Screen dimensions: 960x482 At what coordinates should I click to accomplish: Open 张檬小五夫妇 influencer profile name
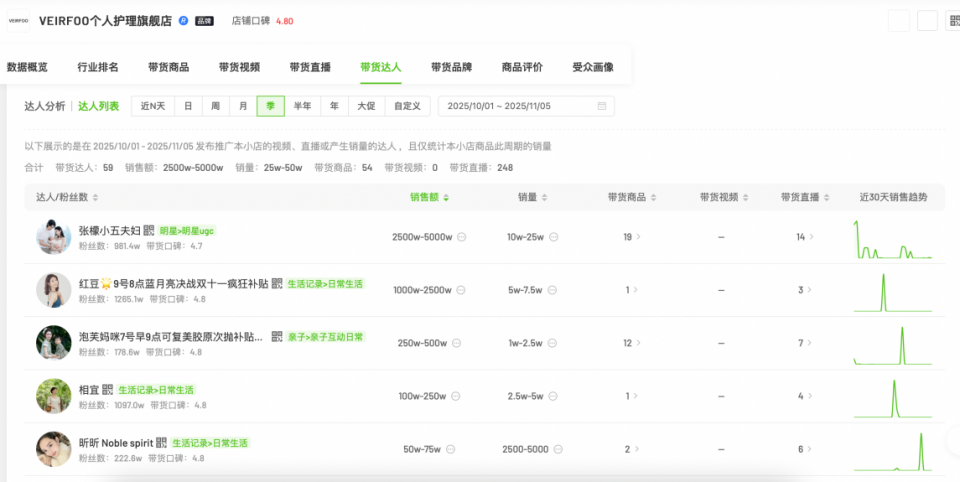point(110,231)
